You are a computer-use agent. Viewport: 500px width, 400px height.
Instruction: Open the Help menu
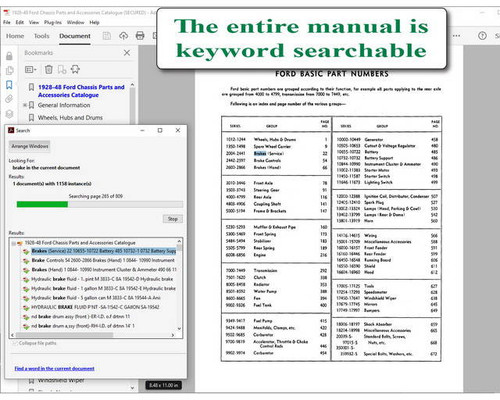(x=94, y=22)
